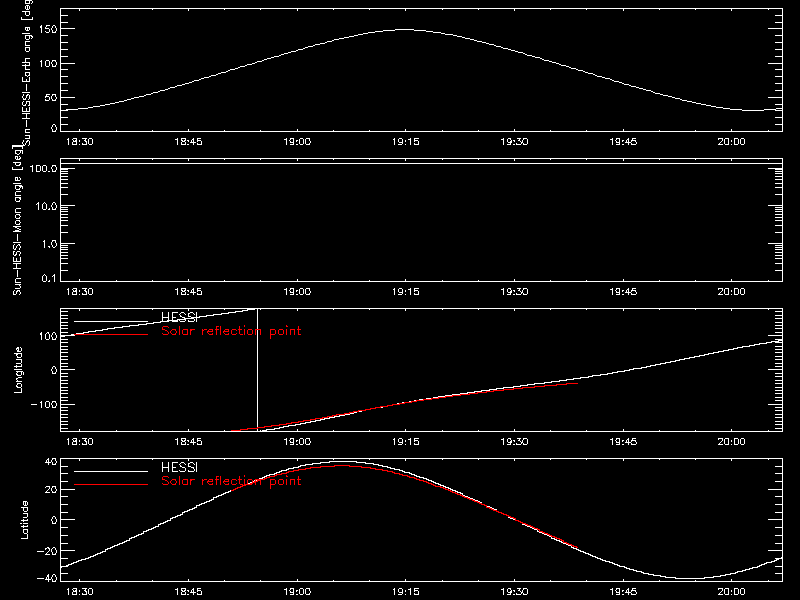
Task: Select Solar reflection point label in Longitude plot
Action: point(231,331)
